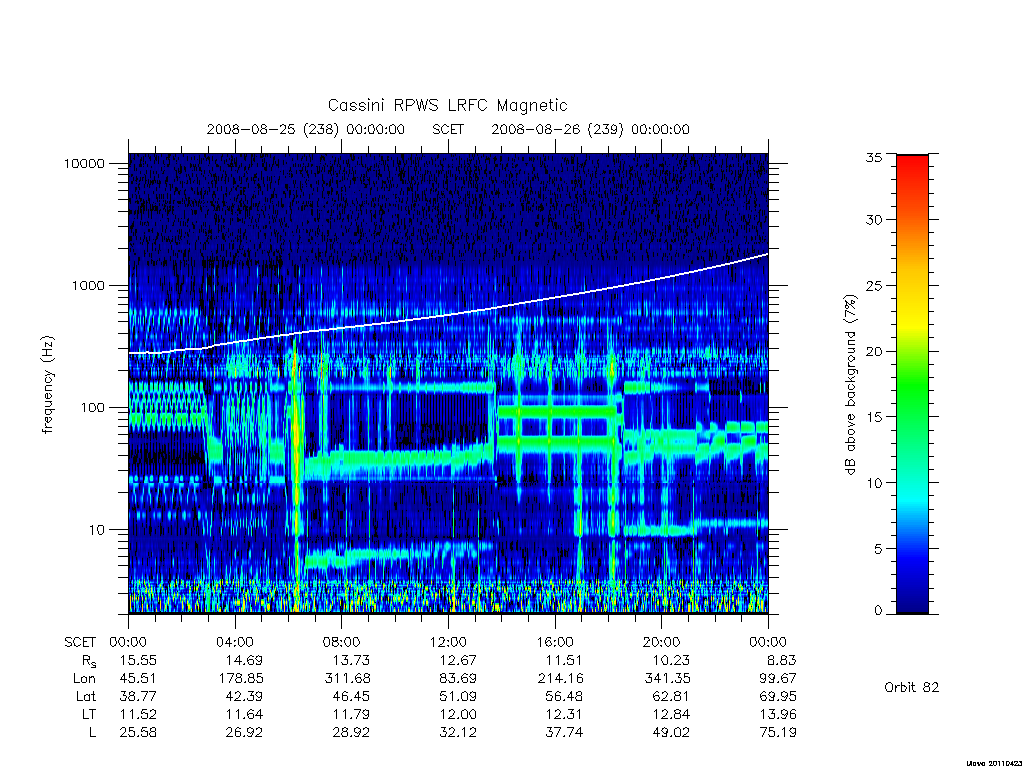Click the L value 49.02
The width and height of the screenshot is (1024, 768).
pos(670,732)
